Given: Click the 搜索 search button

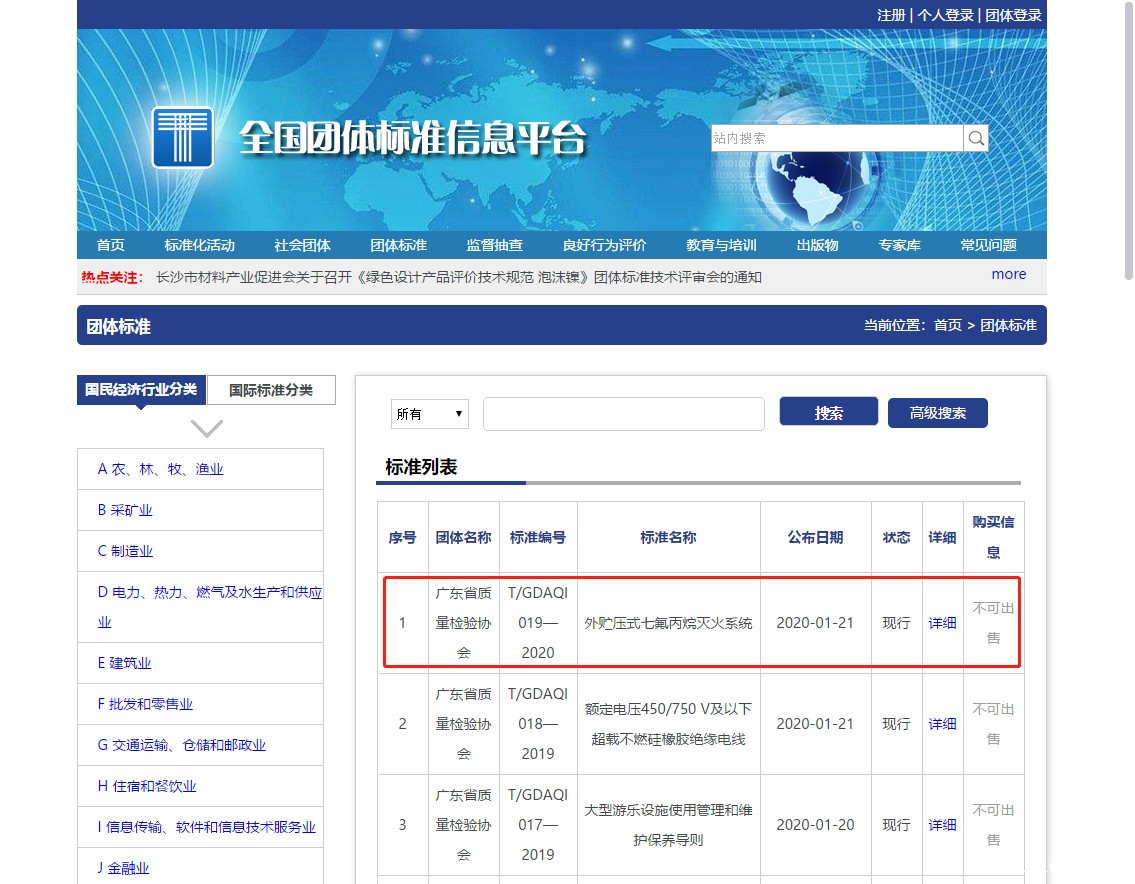Looking at the screenshot, I should point(828,411).
